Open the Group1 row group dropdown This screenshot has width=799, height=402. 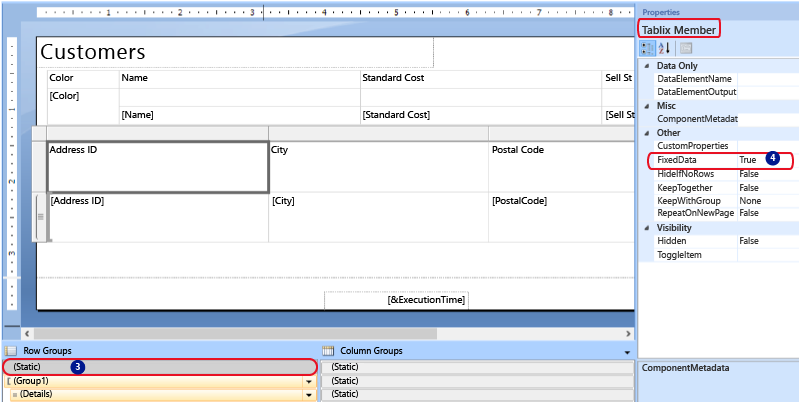pyautogui.click(x=308, y=381)
